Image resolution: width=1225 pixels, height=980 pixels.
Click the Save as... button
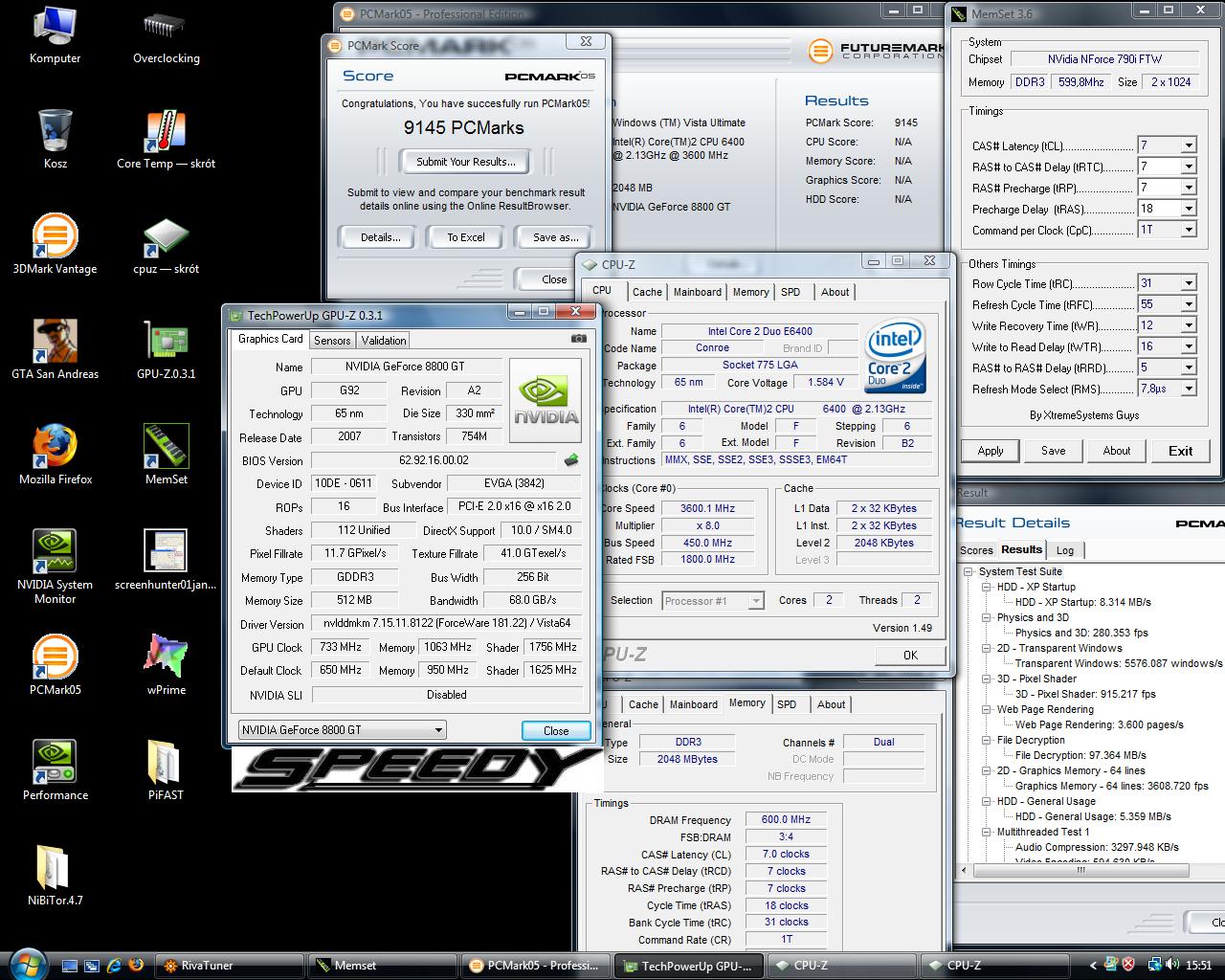pos(556,237)
